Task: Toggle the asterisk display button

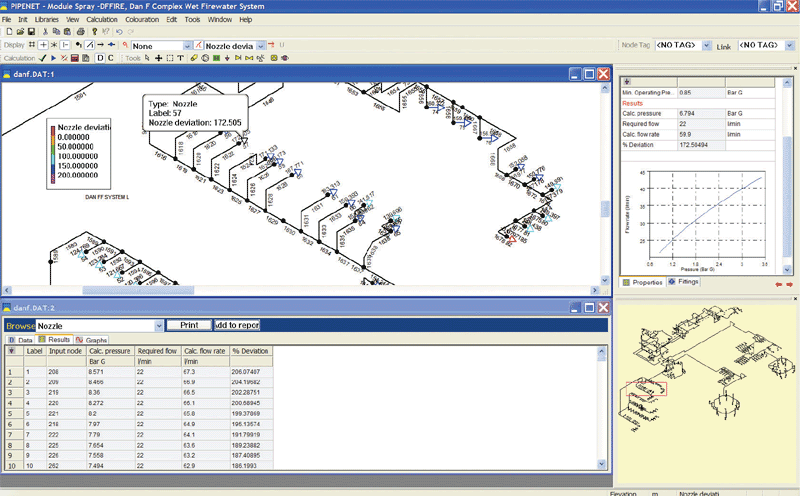Action: coord(54,45)
